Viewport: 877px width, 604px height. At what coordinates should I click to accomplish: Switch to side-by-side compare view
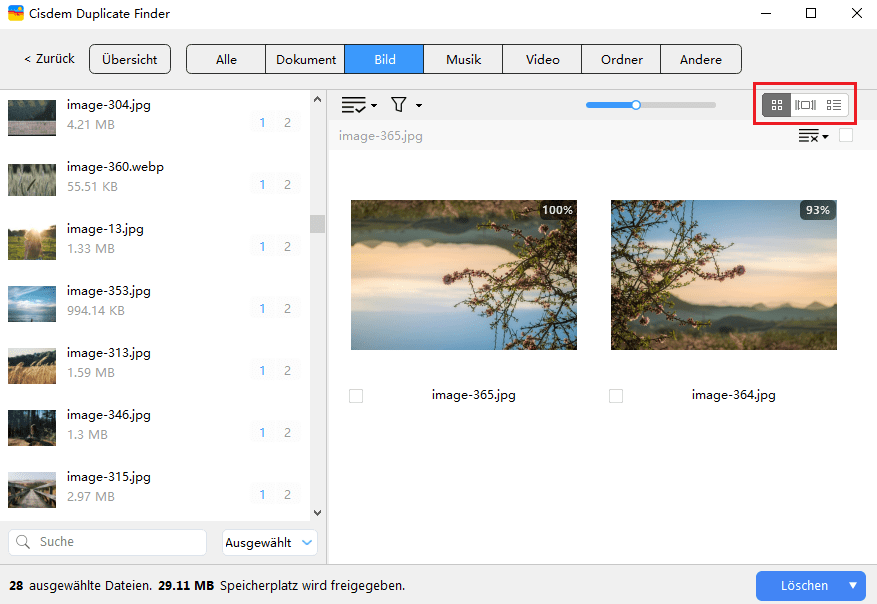pos(805,105)
